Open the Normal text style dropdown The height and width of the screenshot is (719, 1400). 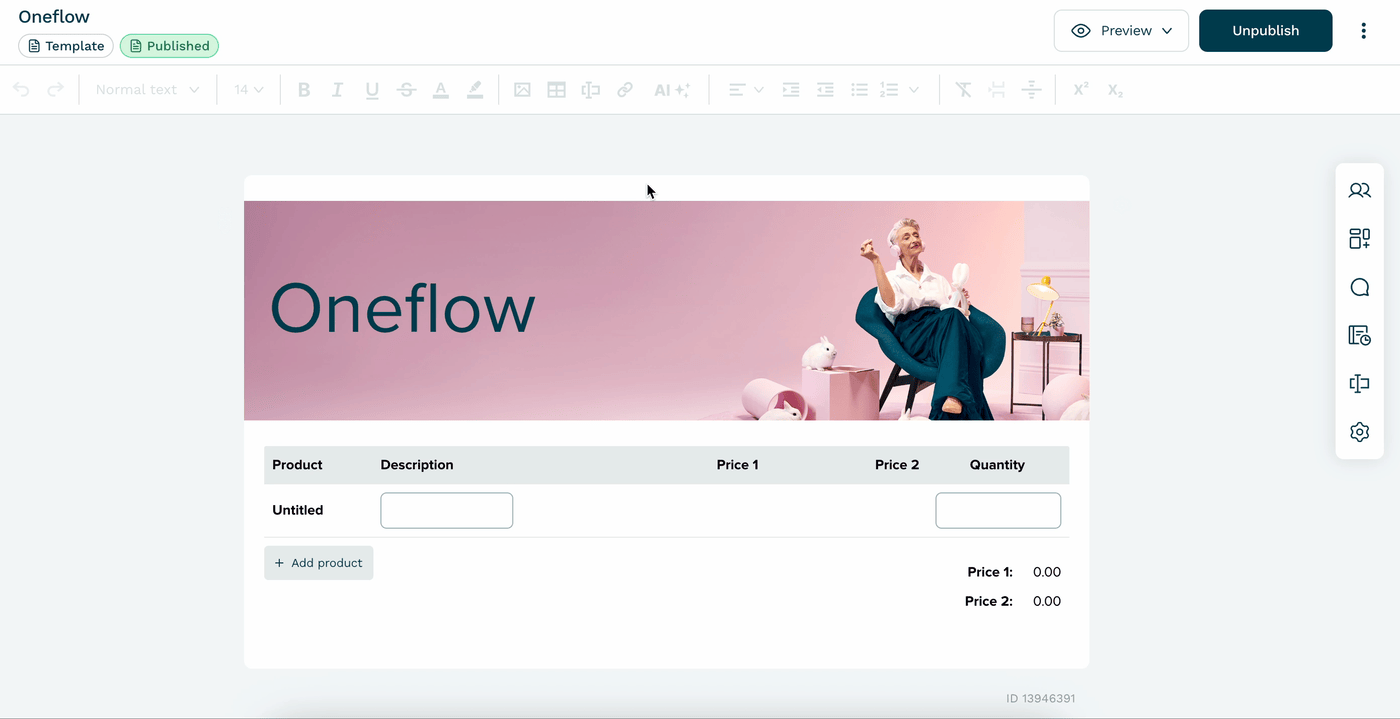pyautogui.click(x=147, y=90)
